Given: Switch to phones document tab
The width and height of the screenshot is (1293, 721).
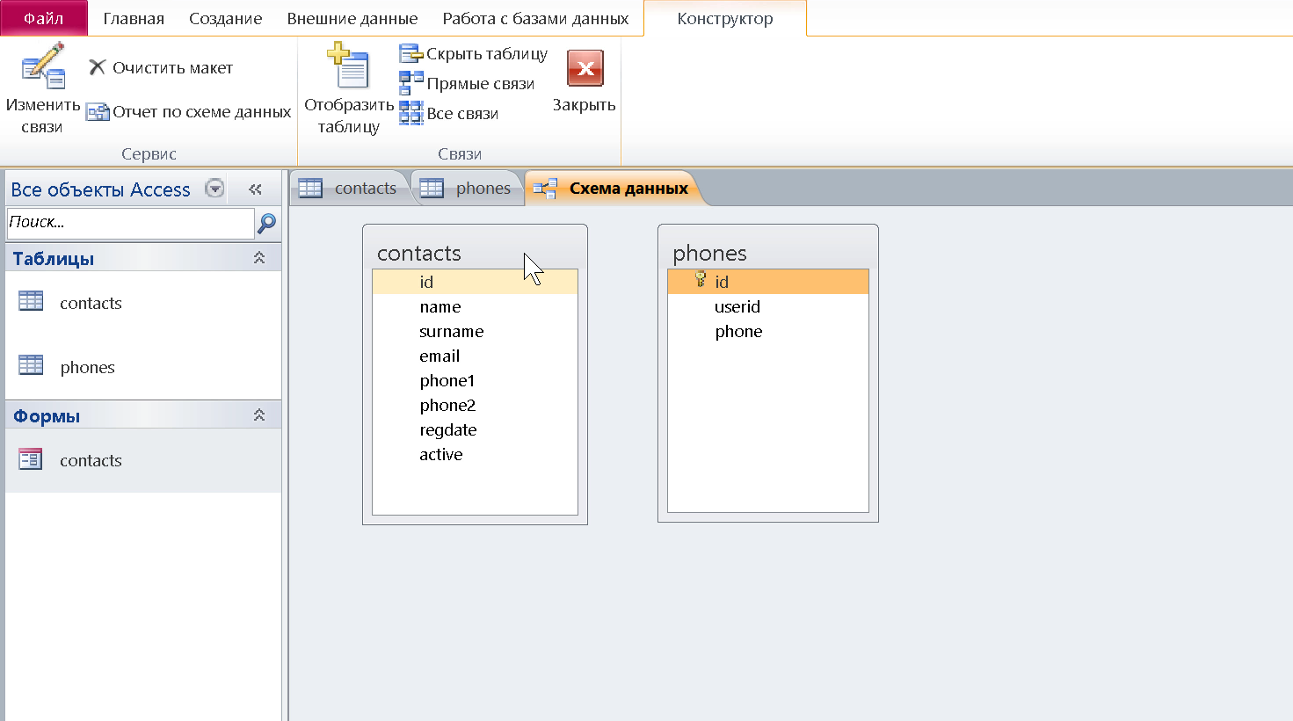Looking at the screenshot, I should 468,188.
